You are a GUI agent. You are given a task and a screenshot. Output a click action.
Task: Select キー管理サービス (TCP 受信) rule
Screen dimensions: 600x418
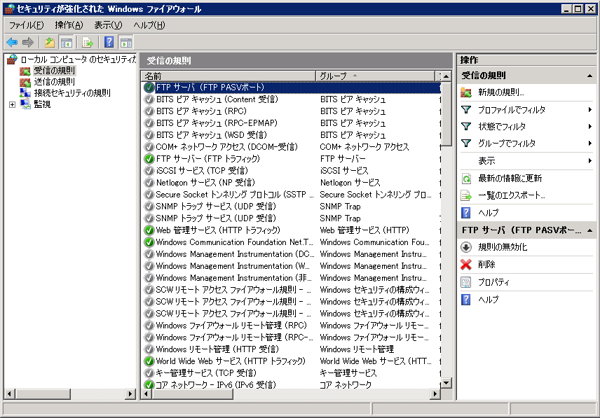[292, 373]
